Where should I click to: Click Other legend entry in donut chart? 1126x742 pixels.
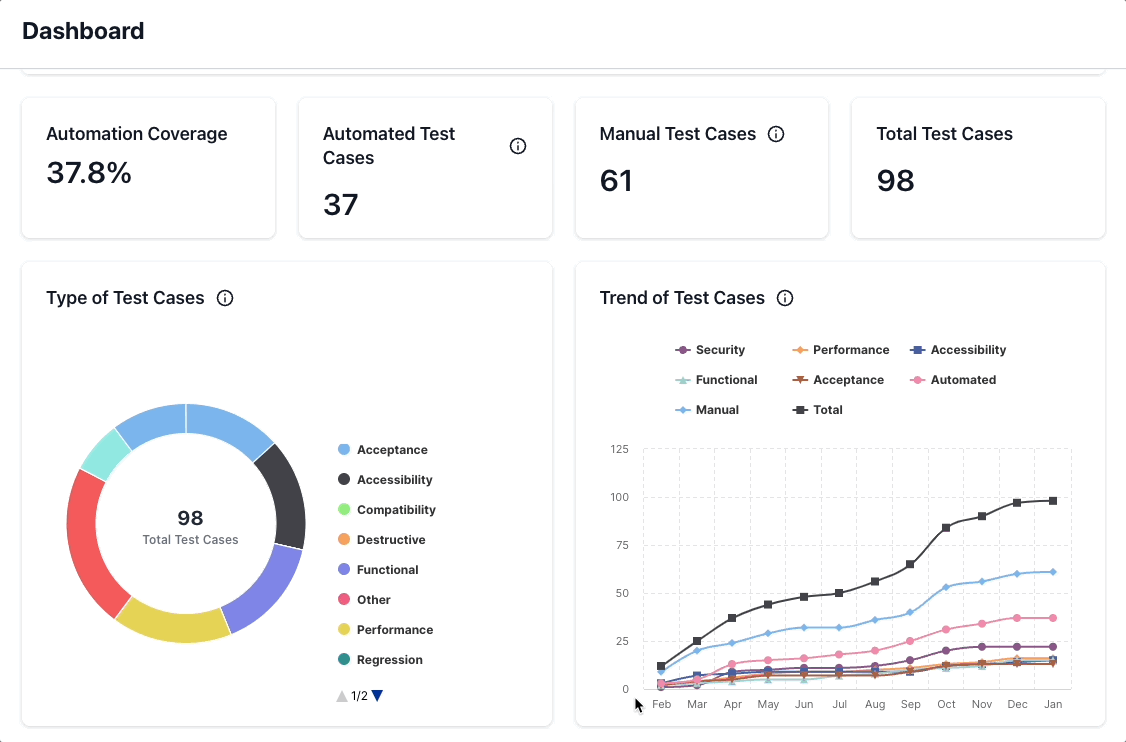pos(373,600)
